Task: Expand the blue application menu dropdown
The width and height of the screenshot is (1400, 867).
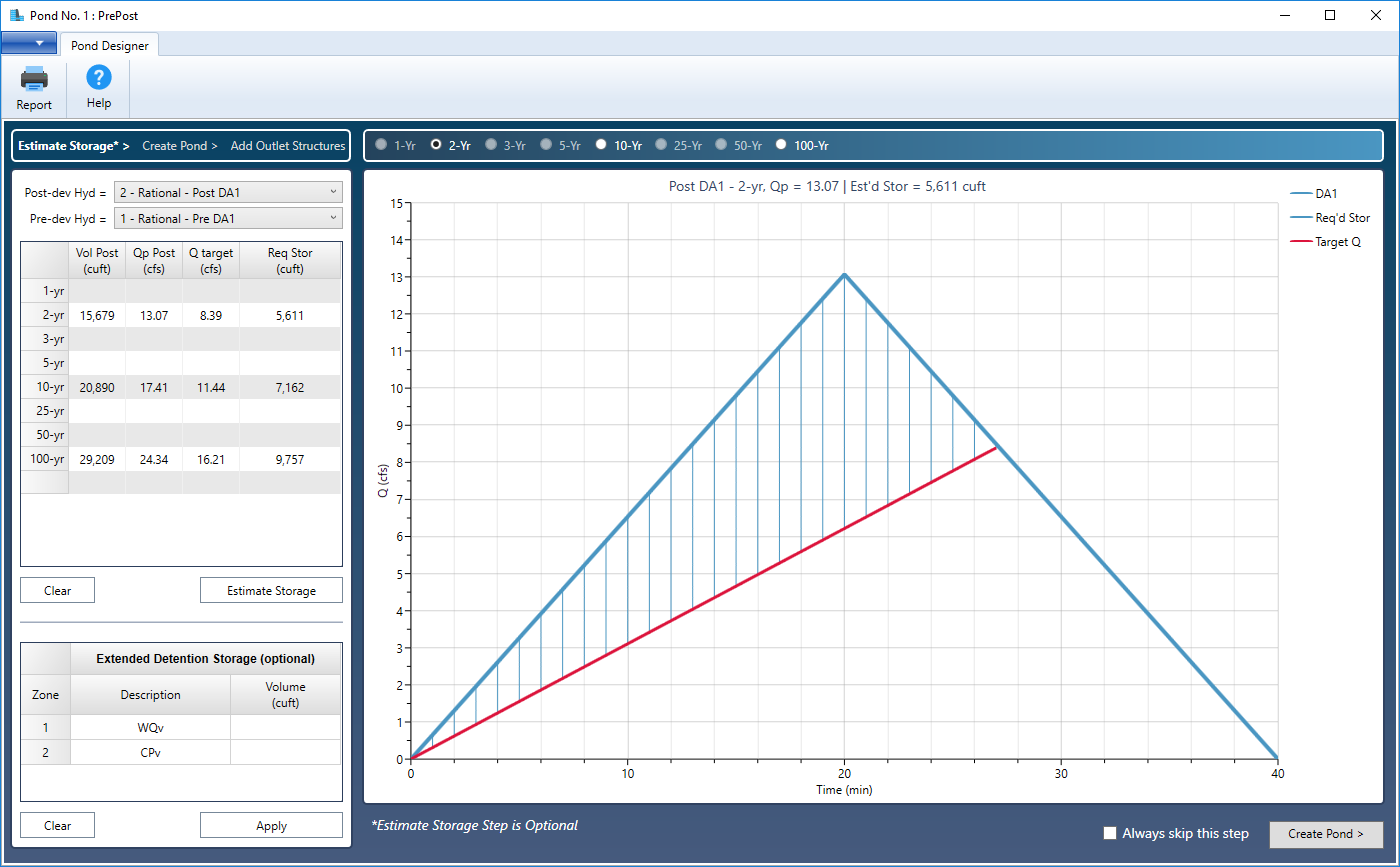Action: click(x=29, y=43)
